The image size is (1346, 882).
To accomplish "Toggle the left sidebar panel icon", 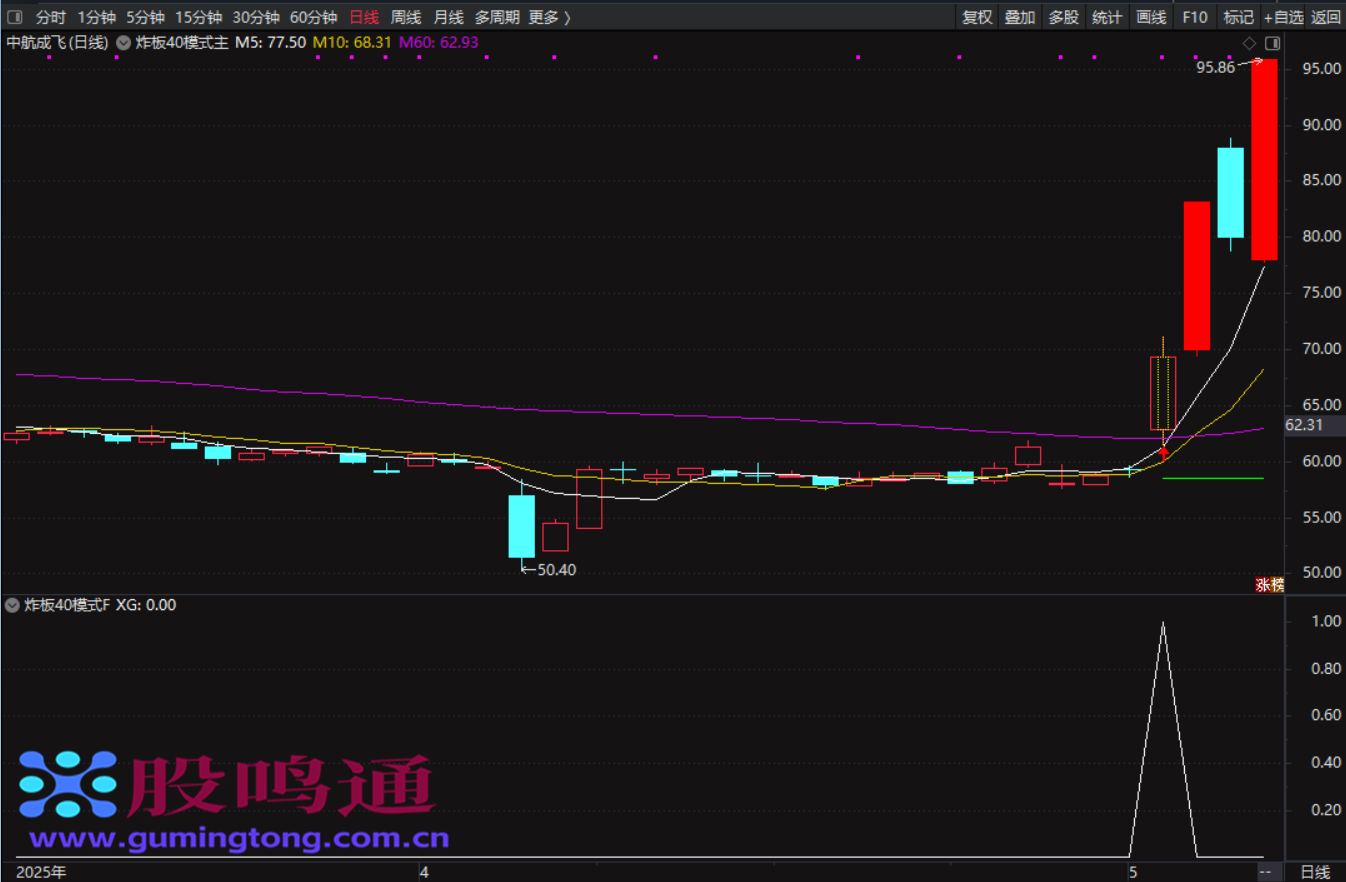I will point(14,17).
